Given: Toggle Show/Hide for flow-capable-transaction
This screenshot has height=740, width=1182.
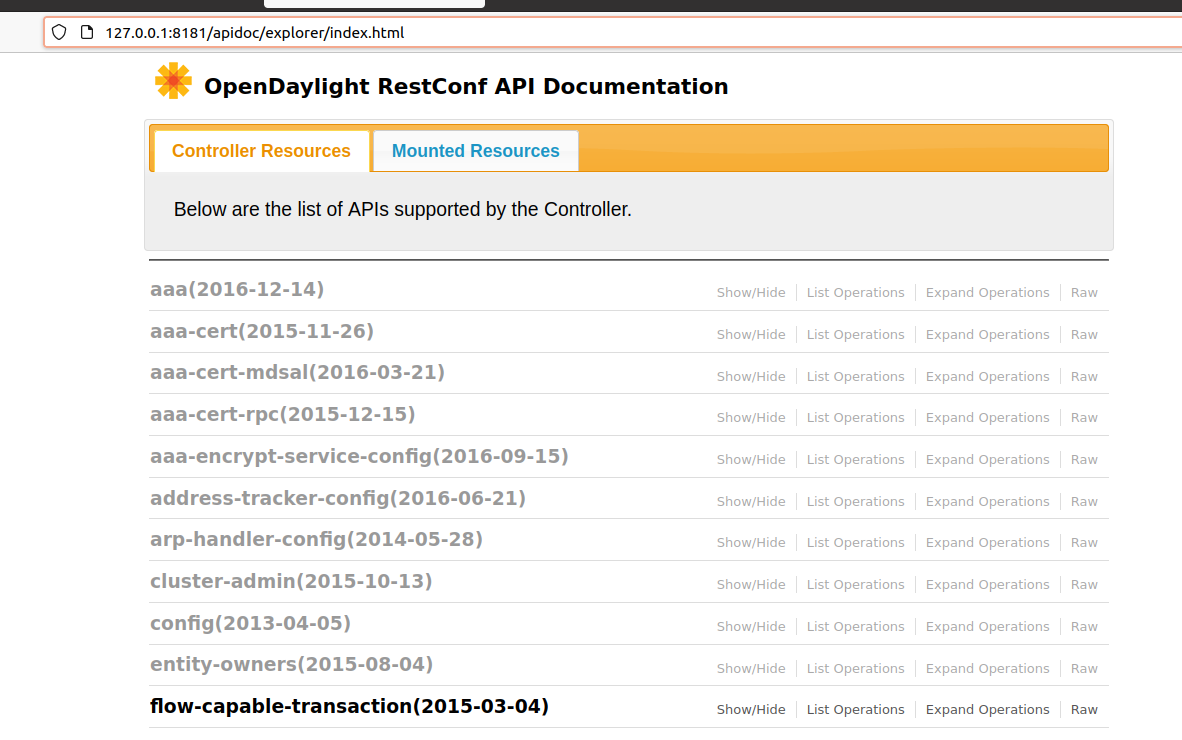Looking at the screenshot, I should 751,710.
